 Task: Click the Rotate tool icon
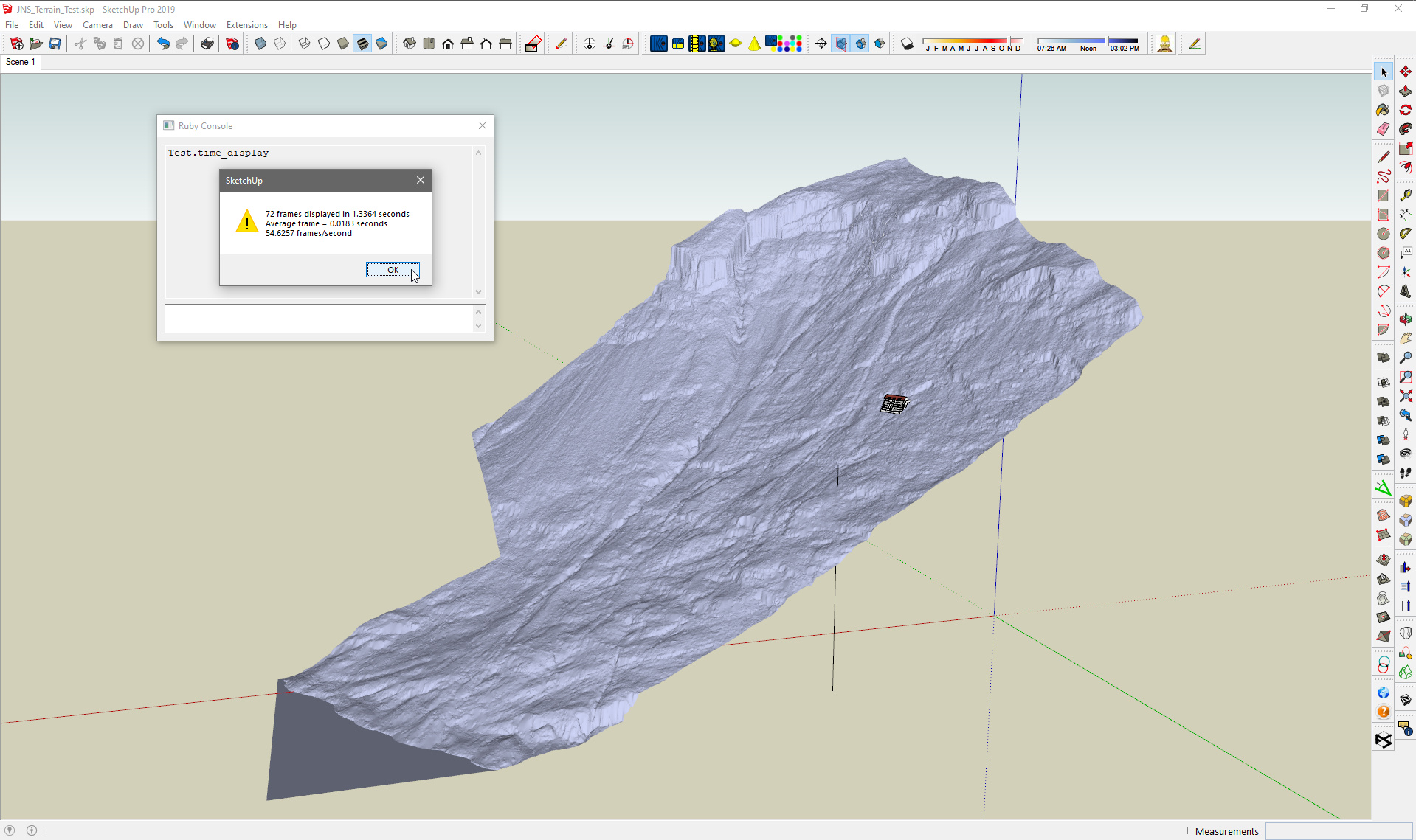(1405, 110)
